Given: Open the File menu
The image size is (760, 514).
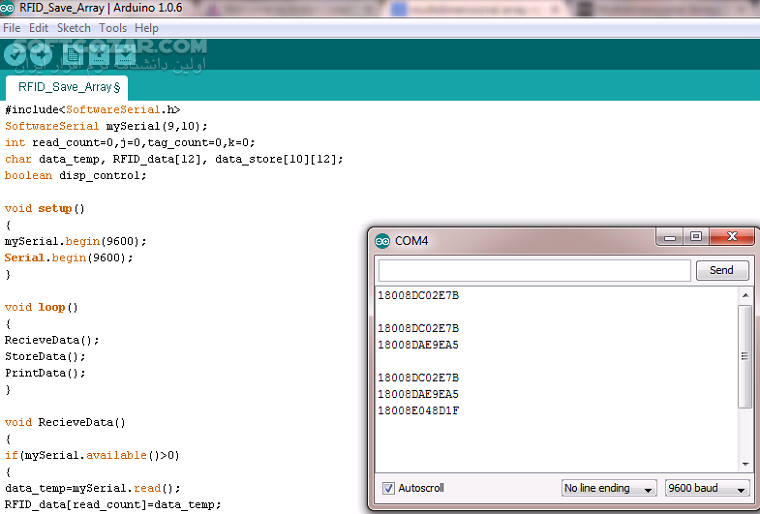Looking at the screenshot, I should [x=12, y=28].
